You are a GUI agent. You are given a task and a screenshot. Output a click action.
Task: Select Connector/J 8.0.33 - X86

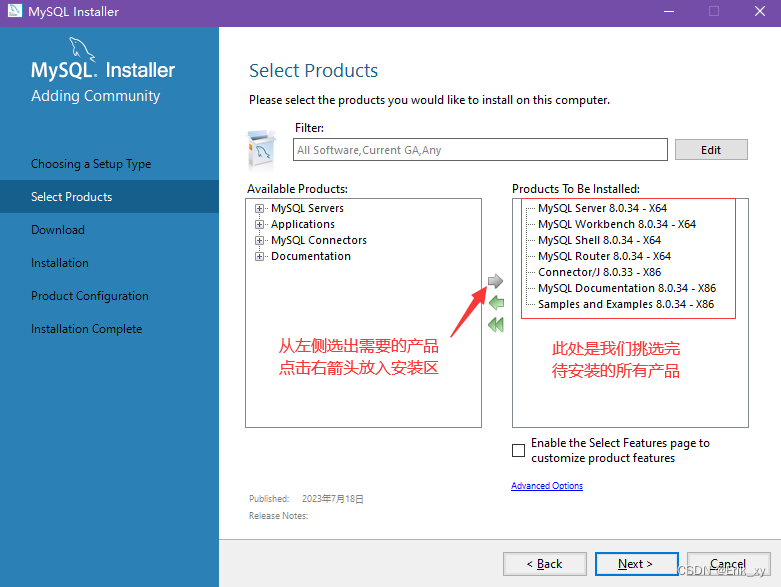point(599,272)
